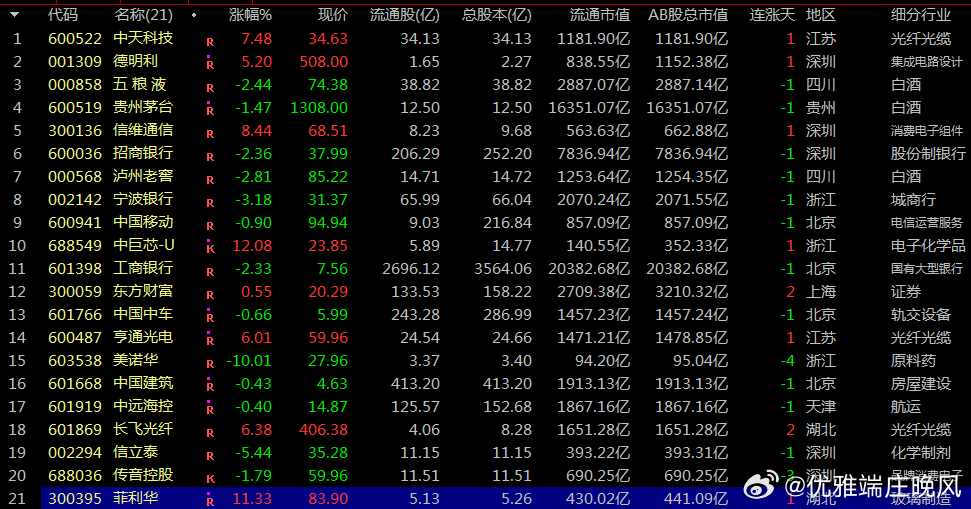Select stock name 长飞光纤
The image size is (971, 509).
(x=143, y=429)
